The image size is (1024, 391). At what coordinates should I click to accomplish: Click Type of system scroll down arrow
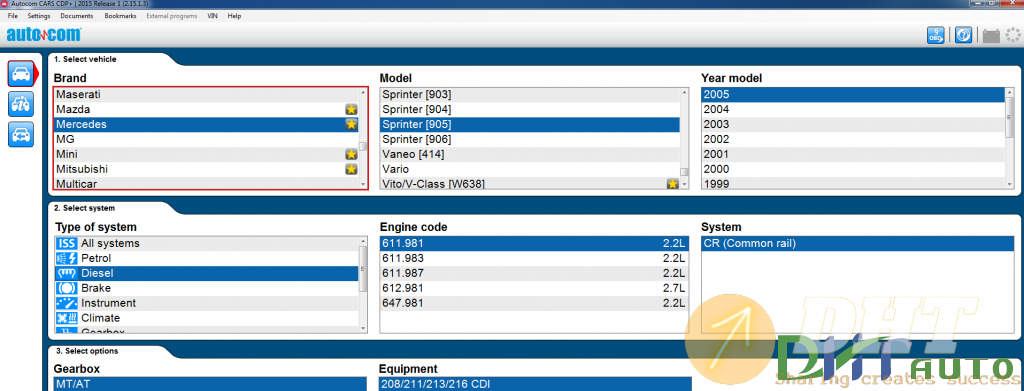tap(363, 328)
